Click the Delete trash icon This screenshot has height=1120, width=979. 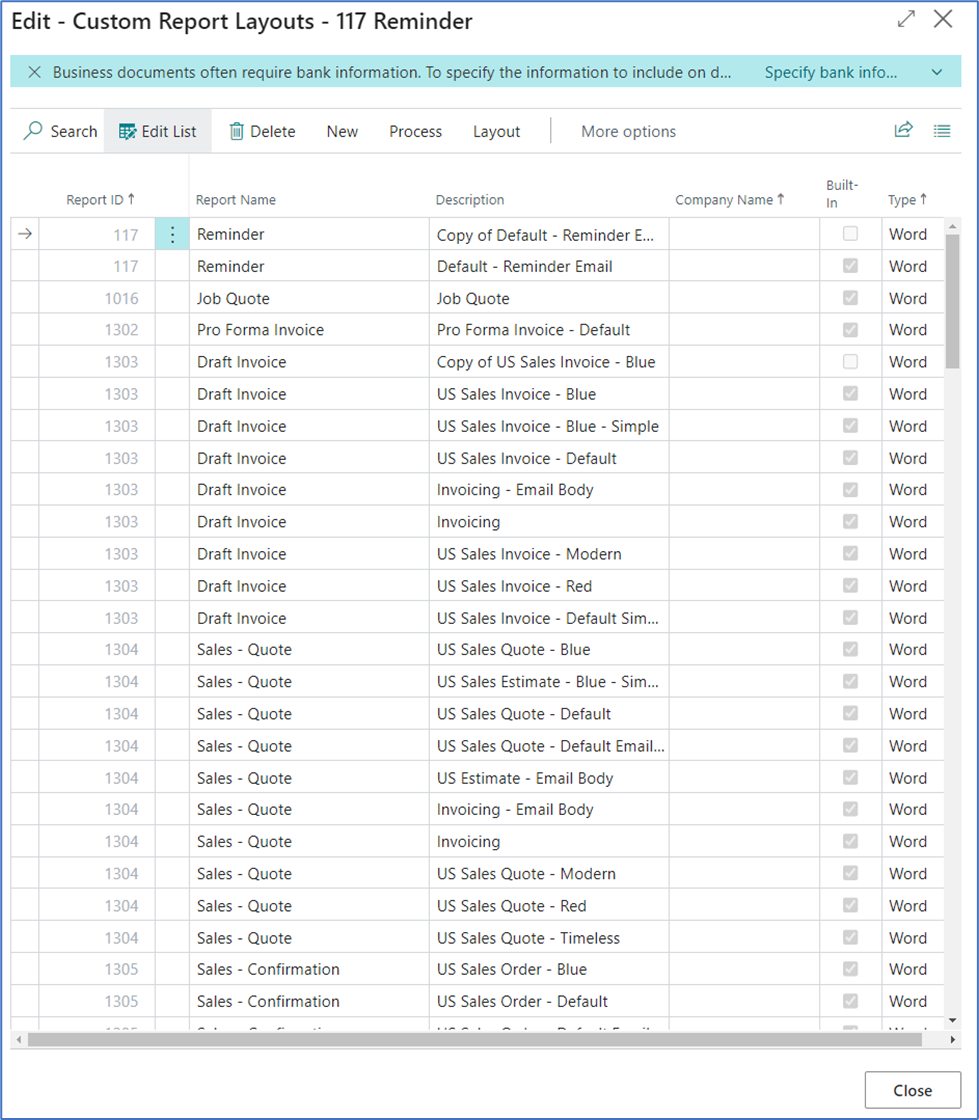237,131
